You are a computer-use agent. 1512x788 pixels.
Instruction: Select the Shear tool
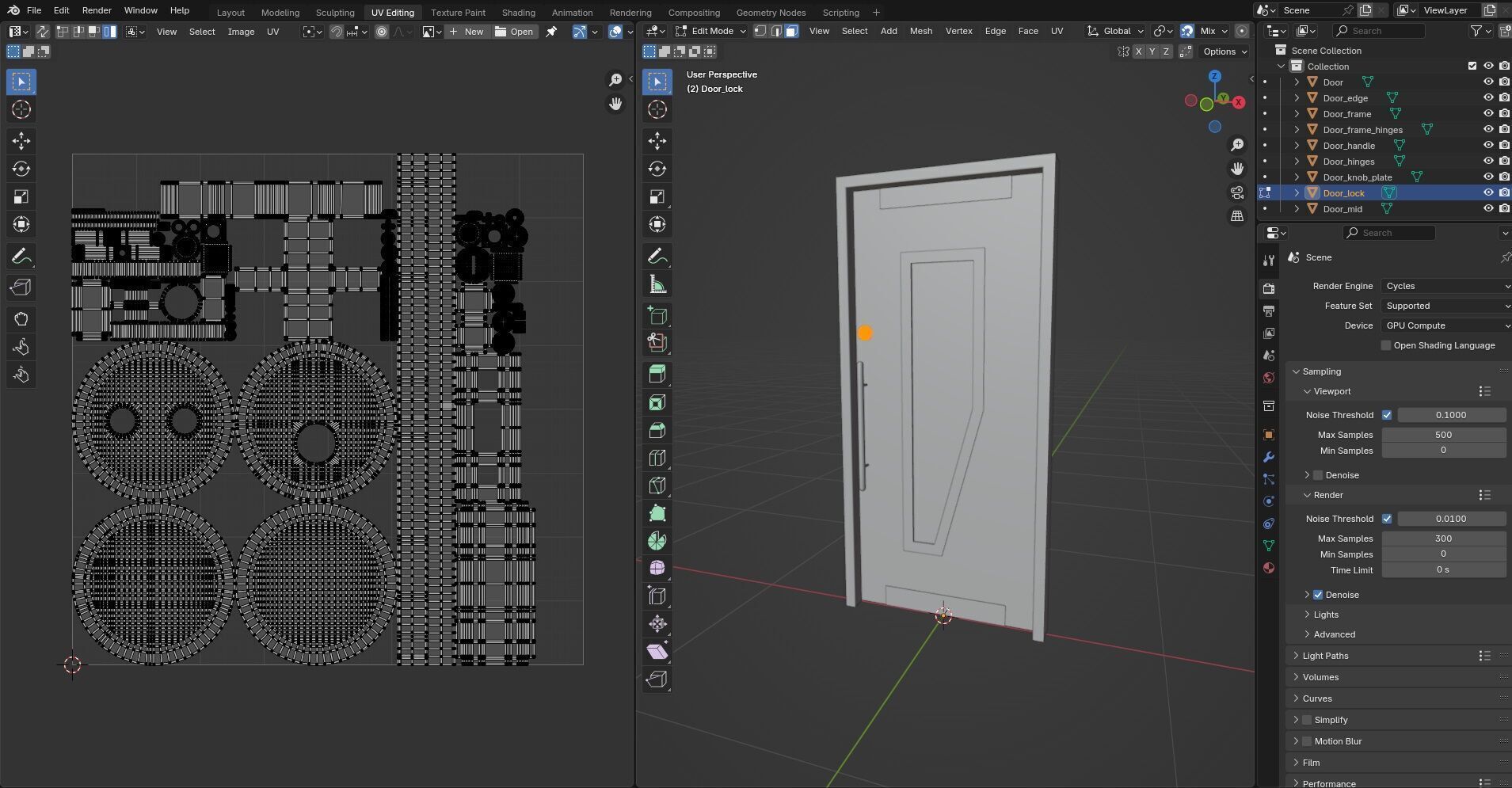coord(657,651)
